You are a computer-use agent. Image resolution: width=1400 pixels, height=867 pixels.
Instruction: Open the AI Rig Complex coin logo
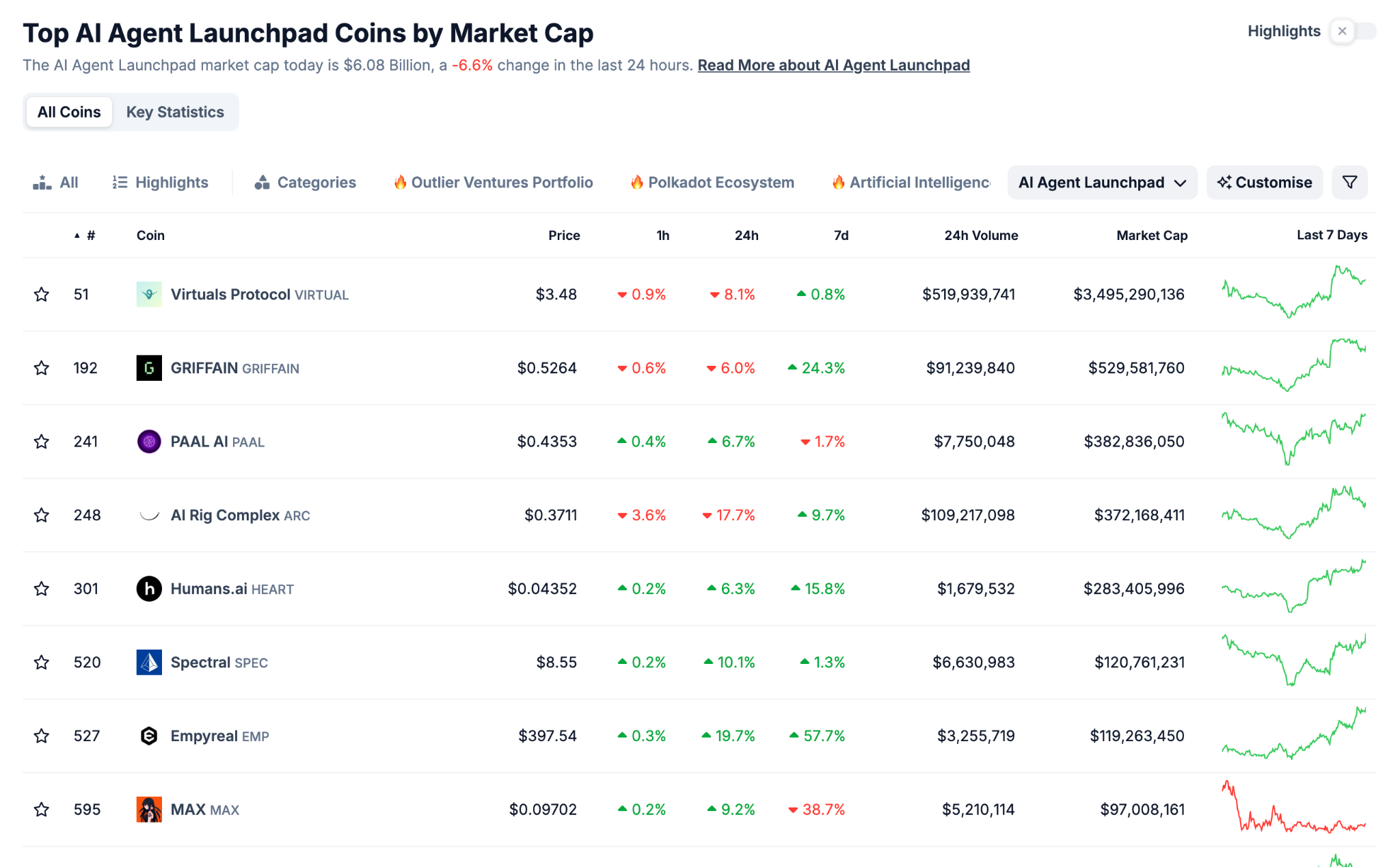point(149,516)
